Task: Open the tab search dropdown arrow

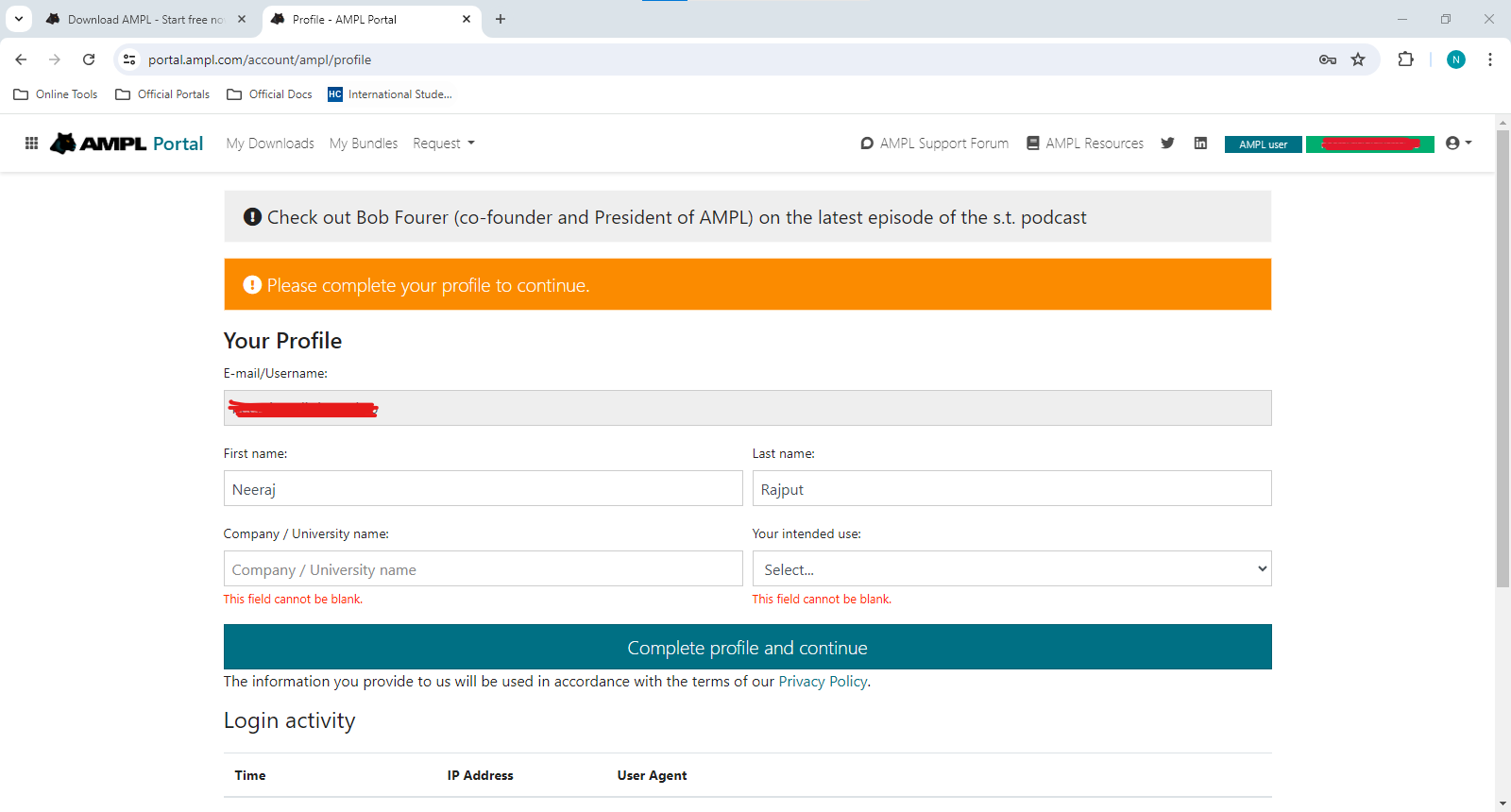Action: click(19, 19)
